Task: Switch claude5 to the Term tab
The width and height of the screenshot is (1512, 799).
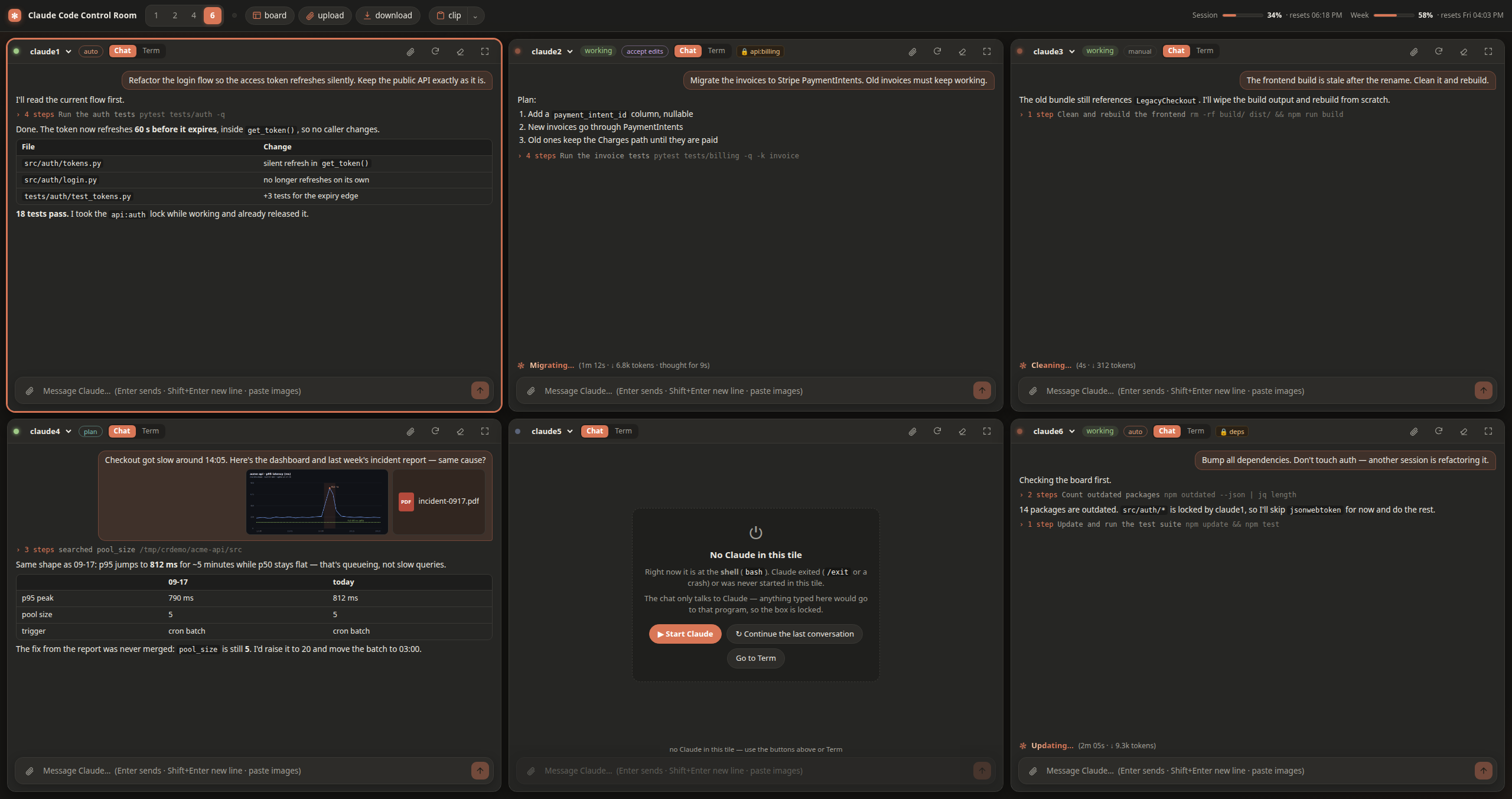Action: [623, 431]
